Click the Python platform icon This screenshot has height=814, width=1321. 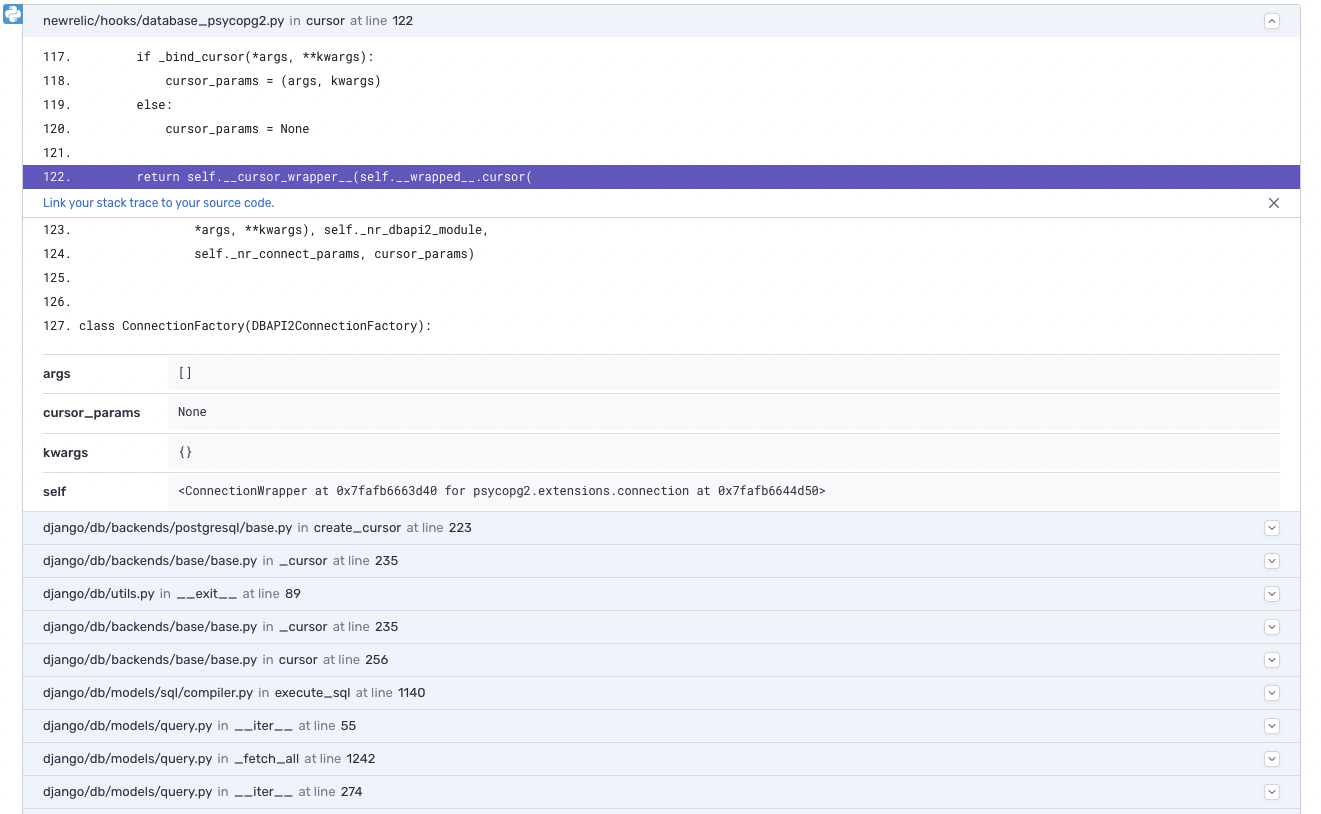(x=13, y=14)
